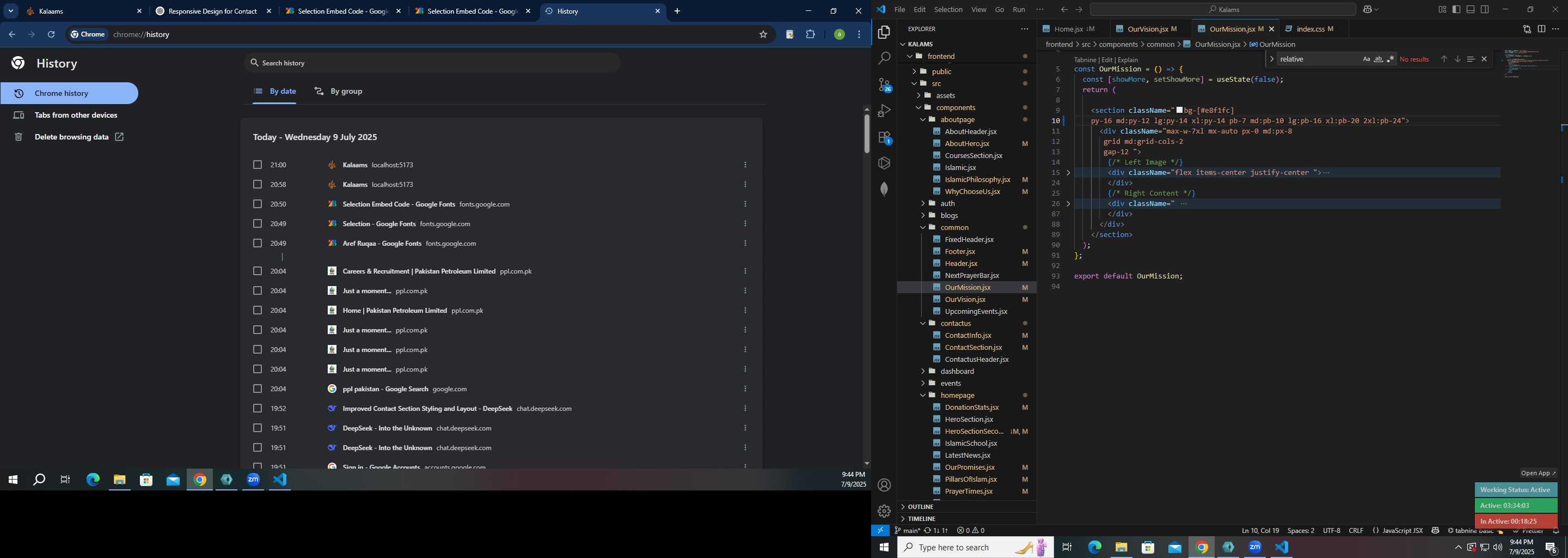Toggle Match Case in the find widget
Viewport: 1568px width, 558px height.
pyautogui.click(x=1367, y=59)
